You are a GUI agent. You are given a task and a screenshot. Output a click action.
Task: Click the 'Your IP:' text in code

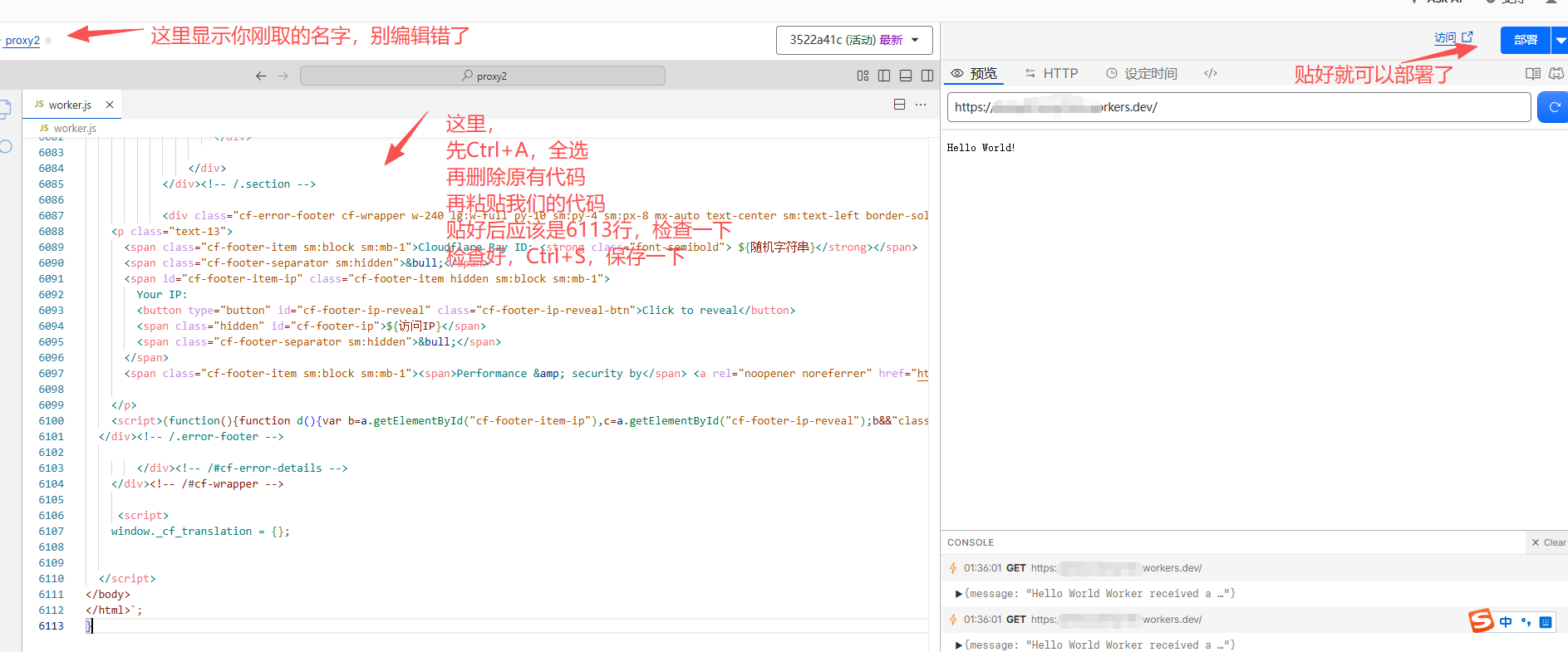(x=162, y=295)
